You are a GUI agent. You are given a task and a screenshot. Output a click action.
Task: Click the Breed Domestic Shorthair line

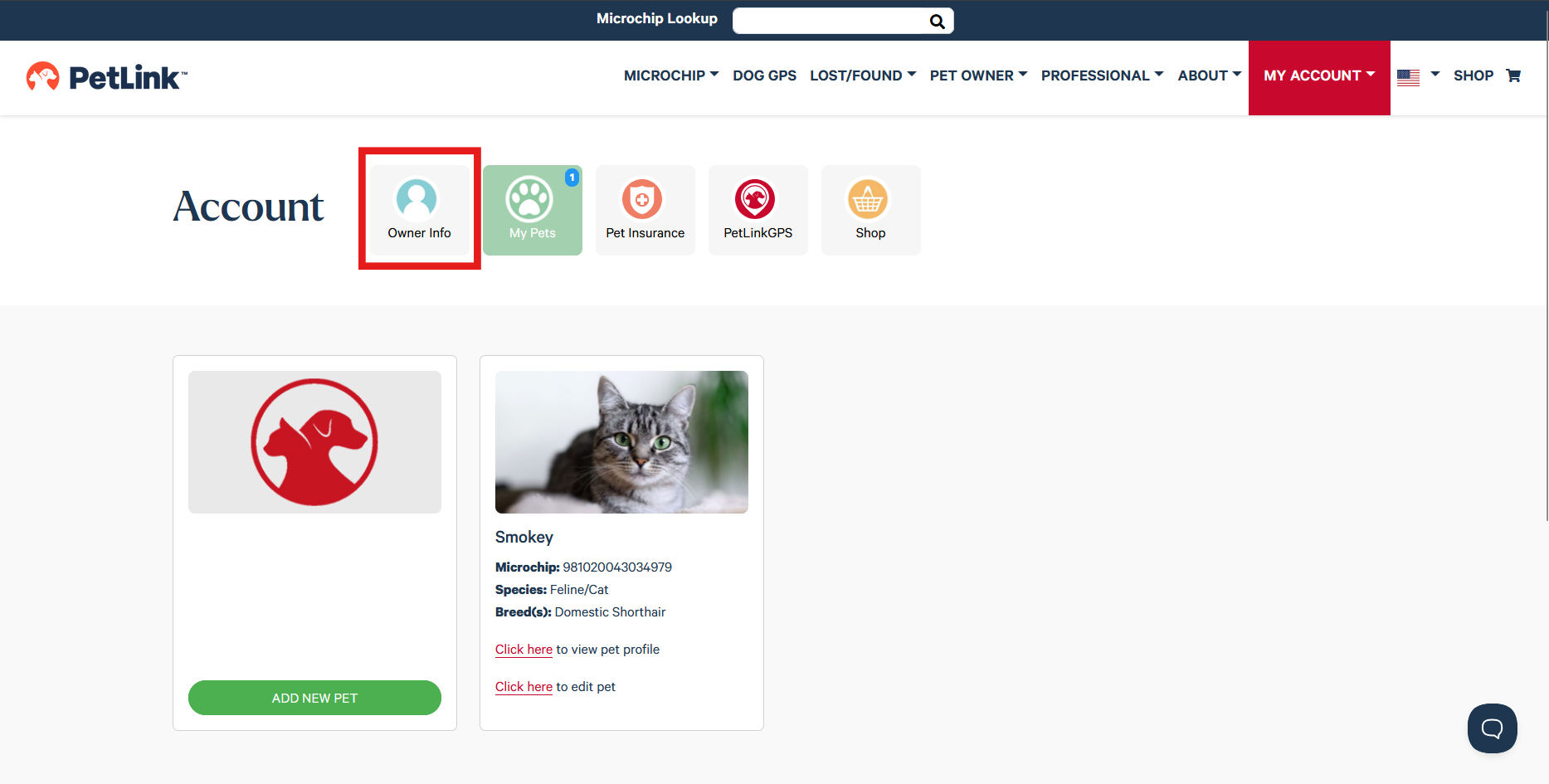[580, 612]
